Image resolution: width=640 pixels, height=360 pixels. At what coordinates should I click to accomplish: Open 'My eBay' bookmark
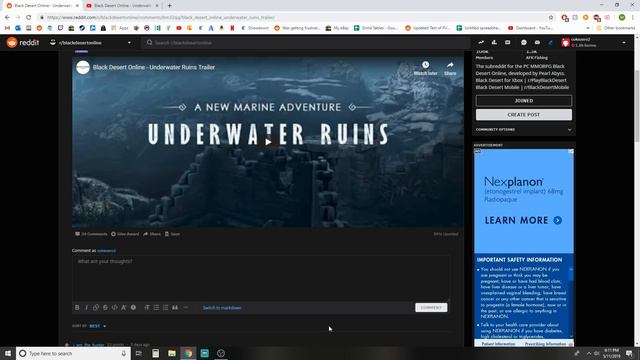point(337,28)
